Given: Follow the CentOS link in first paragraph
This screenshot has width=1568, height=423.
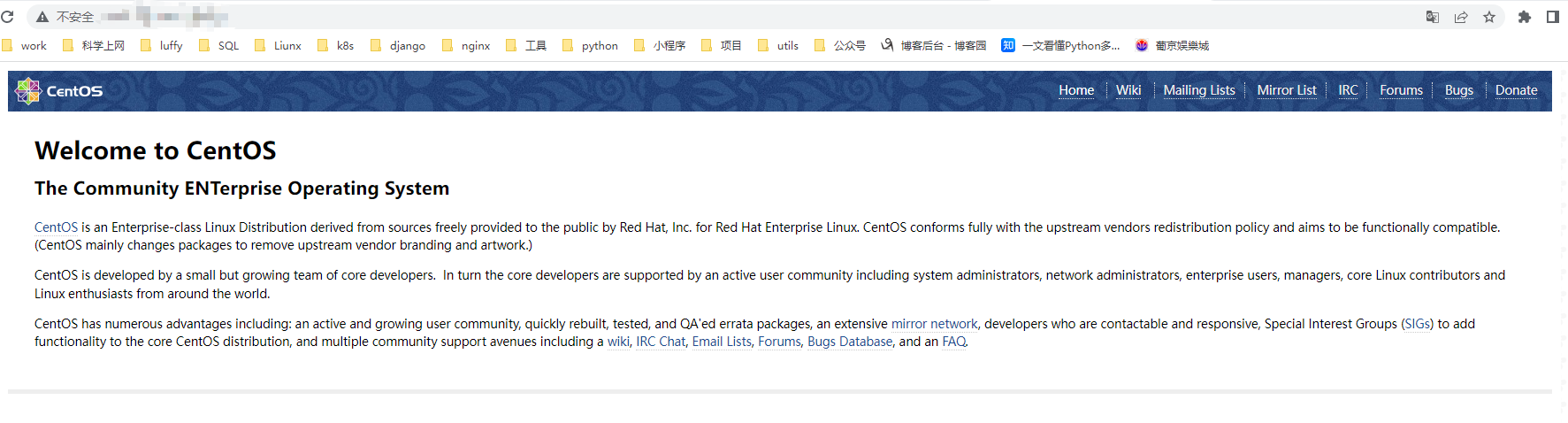Looking at the screenshot, I should (56, 227).
